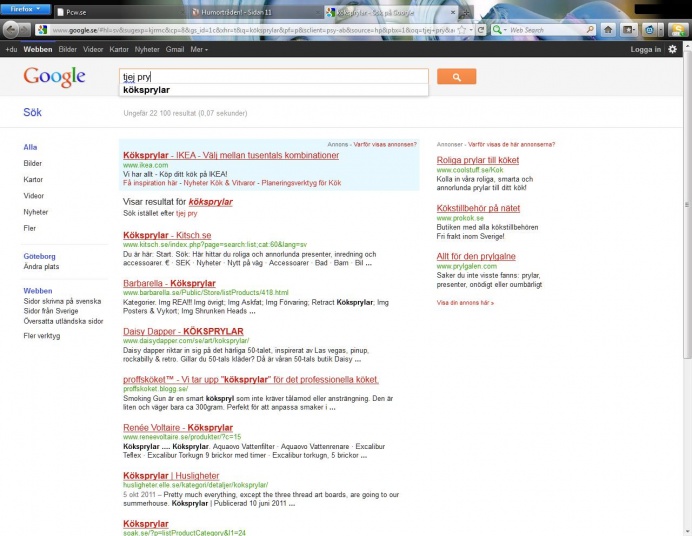
Task: Search instead for 'tjej pry' link
Action: click(x=186, y=213)
